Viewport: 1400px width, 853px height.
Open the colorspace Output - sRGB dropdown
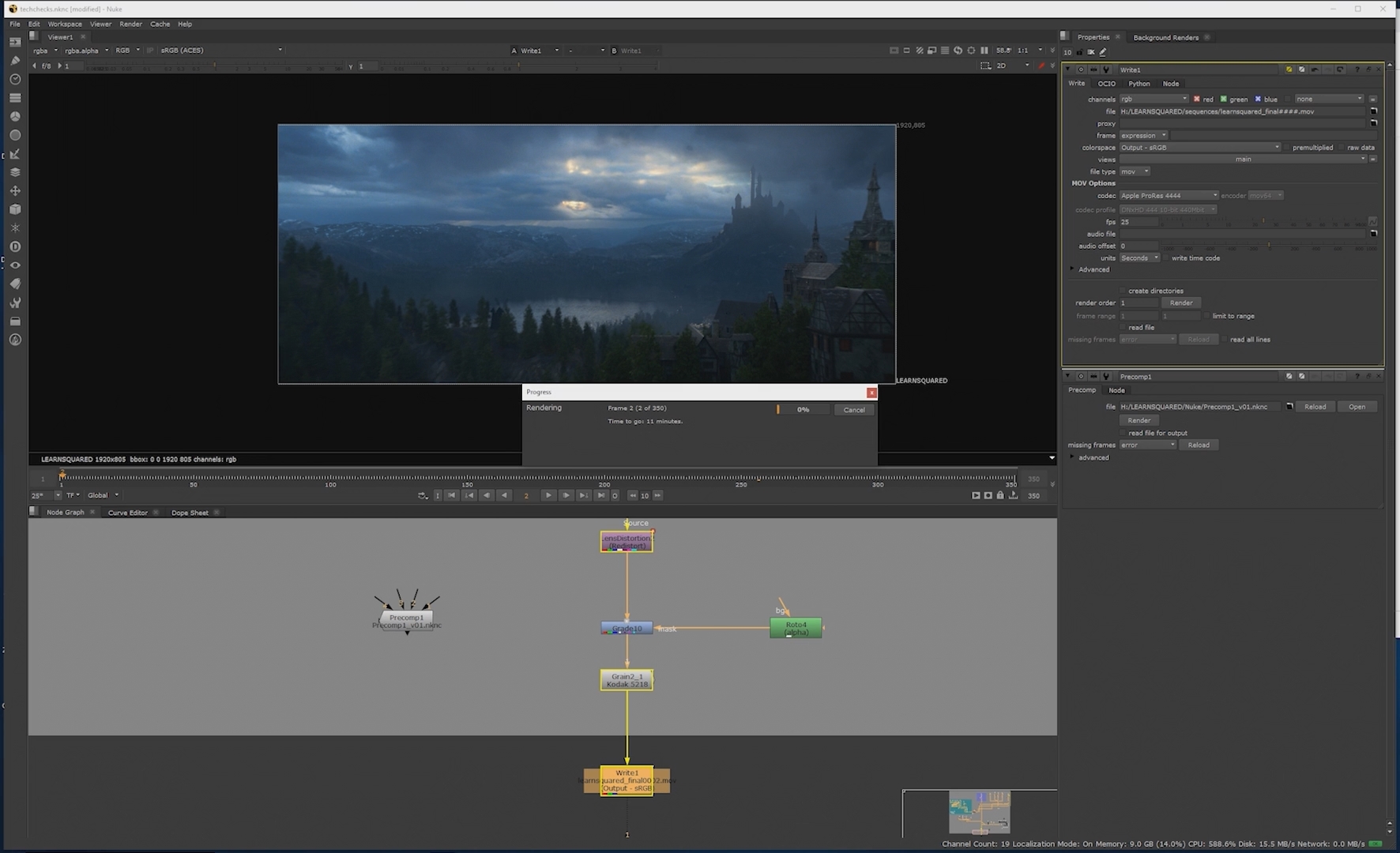1199,148
